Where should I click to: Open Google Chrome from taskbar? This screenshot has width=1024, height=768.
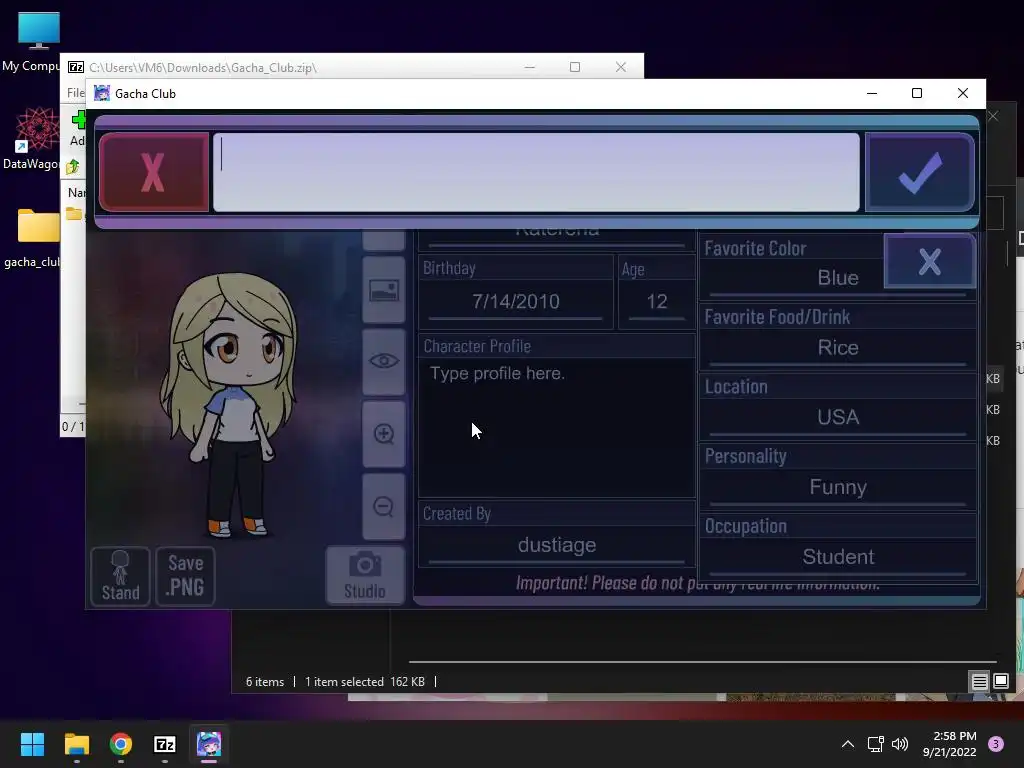pos(121,744)
